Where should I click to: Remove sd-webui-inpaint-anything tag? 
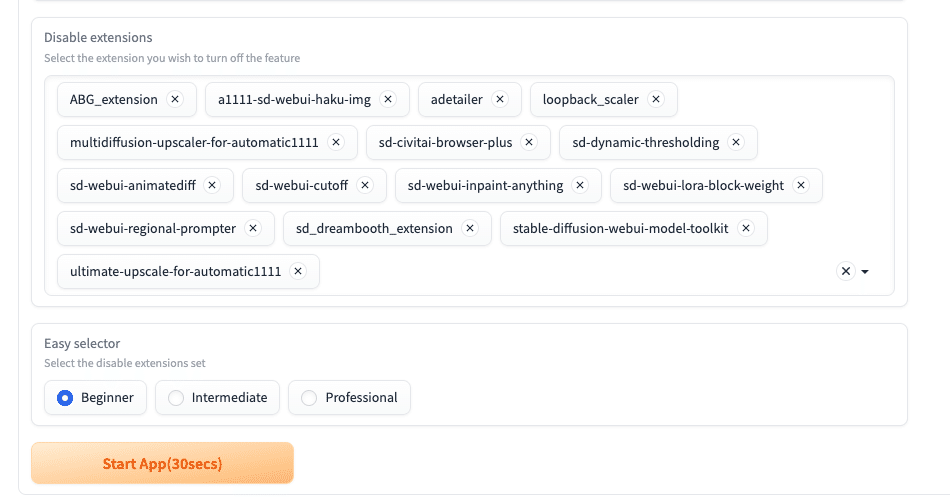581,185
